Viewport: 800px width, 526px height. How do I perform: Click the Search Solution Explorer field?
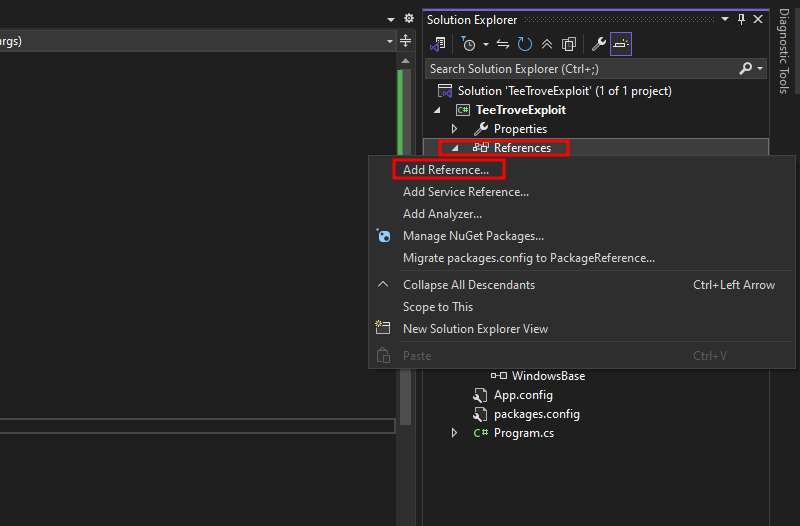click(x=580, y=69)
